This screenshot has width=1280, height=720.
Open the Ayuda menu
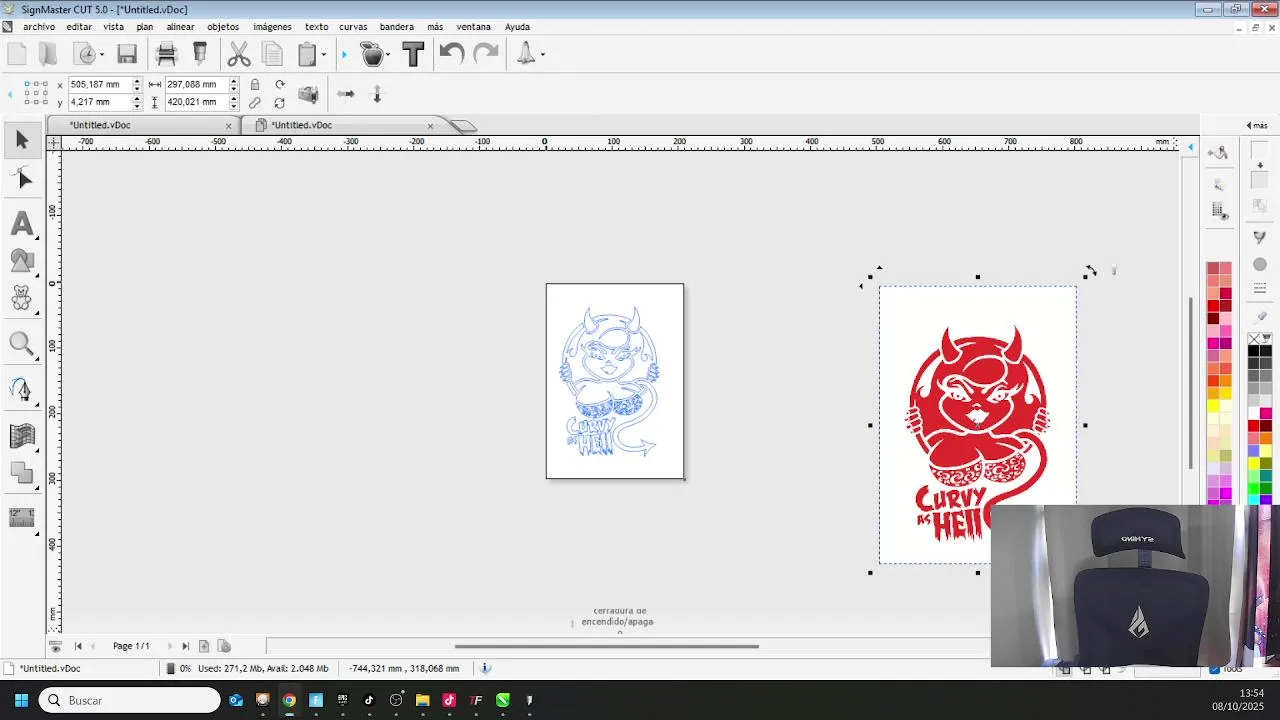tap(517, 27)
